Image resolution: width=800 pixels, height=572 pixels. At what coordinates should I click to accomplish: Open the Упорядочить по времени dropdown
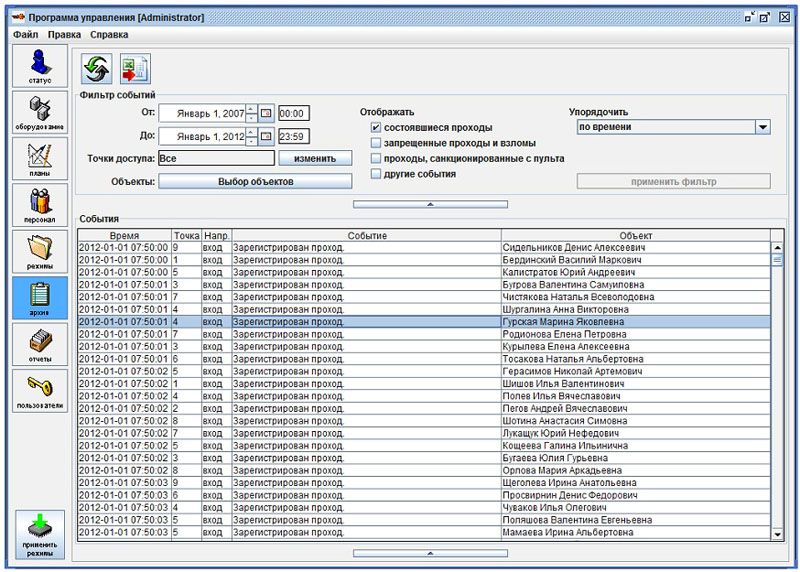[762, 127]
